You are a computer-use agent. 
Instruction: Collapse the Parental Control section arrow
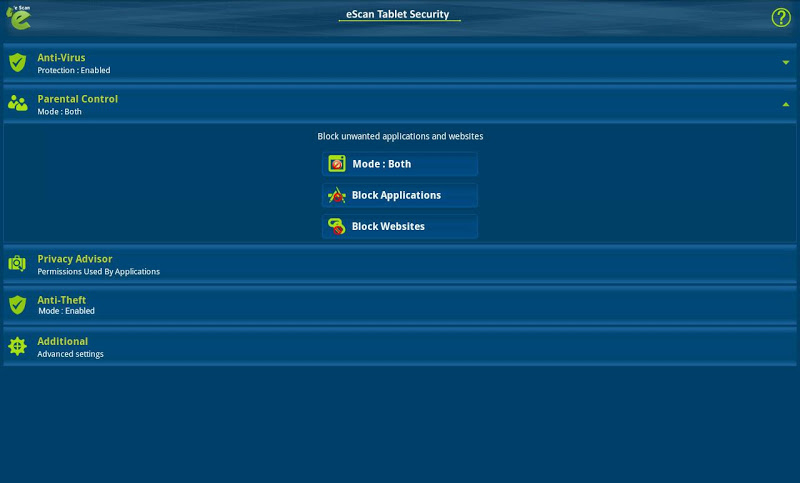point(786,104)
